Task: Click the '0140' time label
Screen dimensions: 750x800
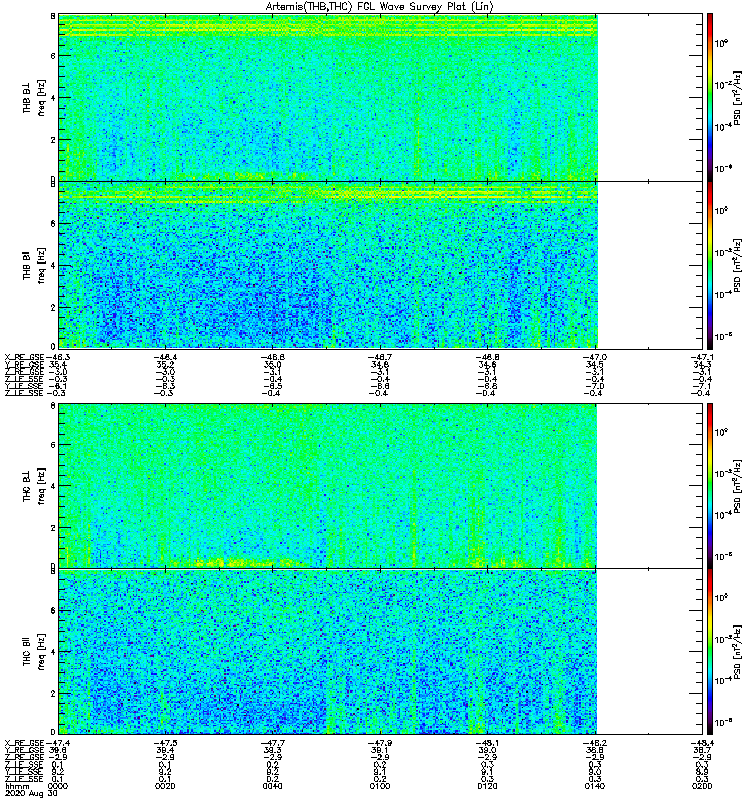Action: click(x=594, y=786)
